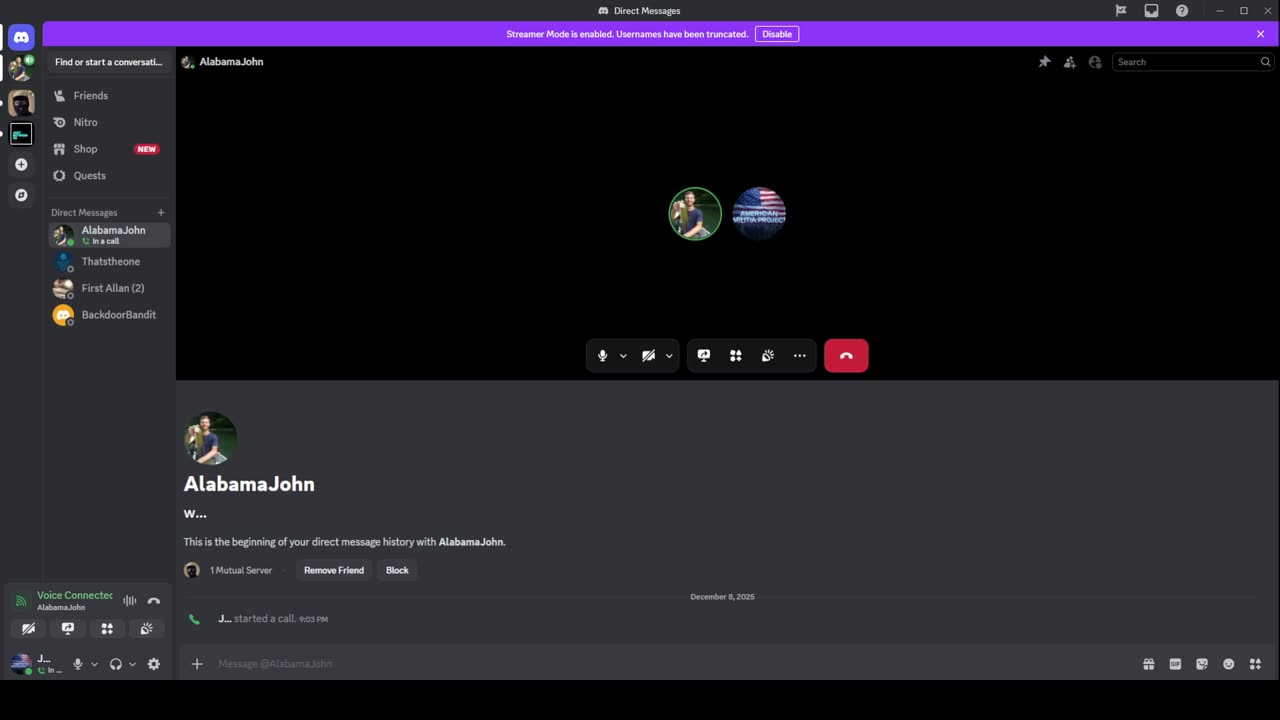The image size is (1280, 720).
Task: Click large AlabamaJohn profile picture in chat
Action: (210, 438)
